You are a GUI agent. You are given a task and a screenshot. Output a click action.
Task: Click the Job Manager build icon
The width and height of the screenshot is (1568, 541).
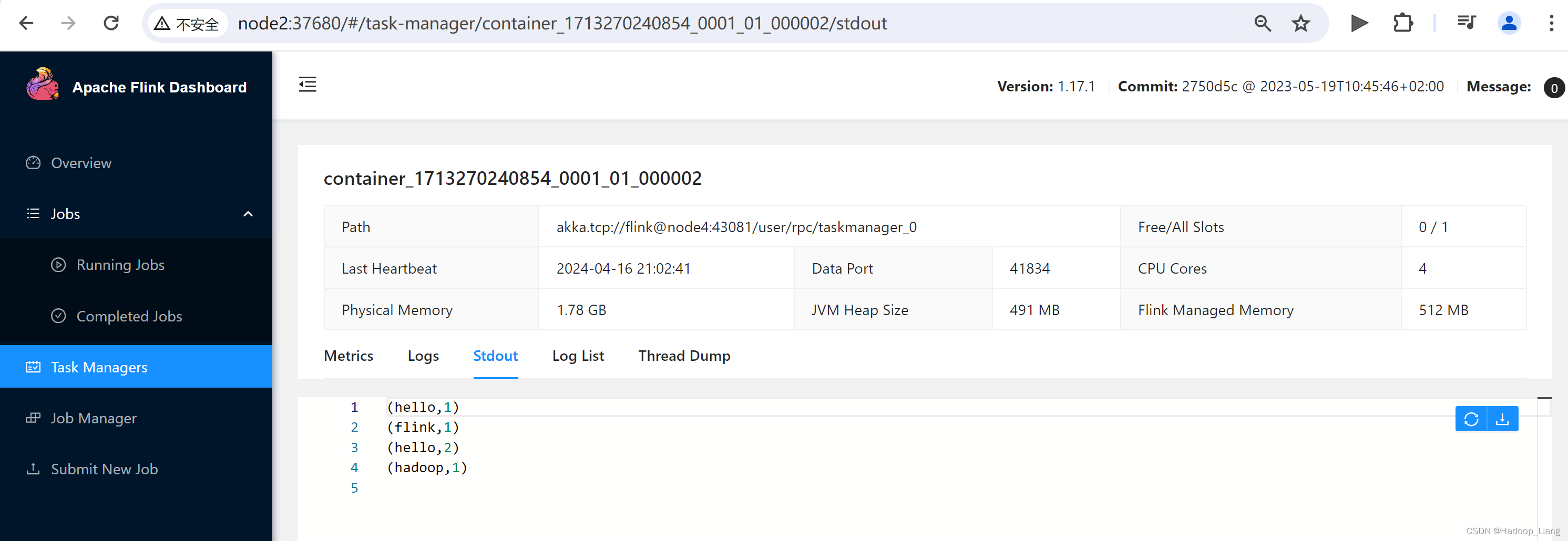coord(33,418)
